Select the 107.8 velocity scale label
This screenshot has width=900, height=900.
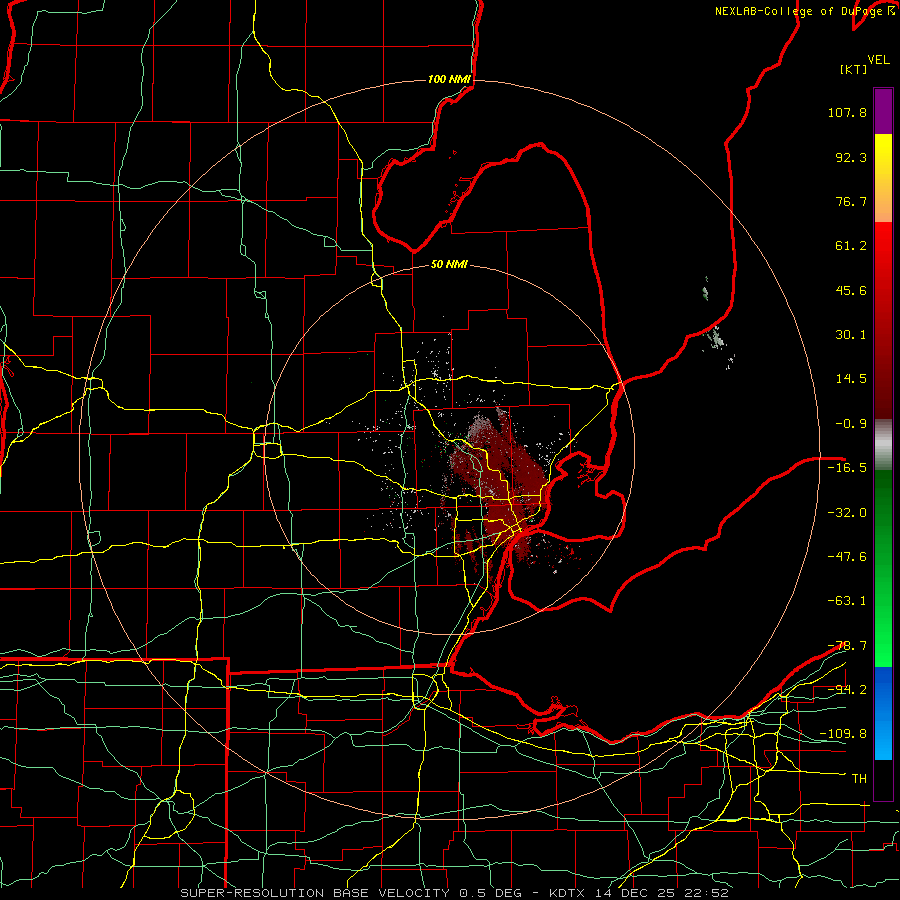[847, 112]
